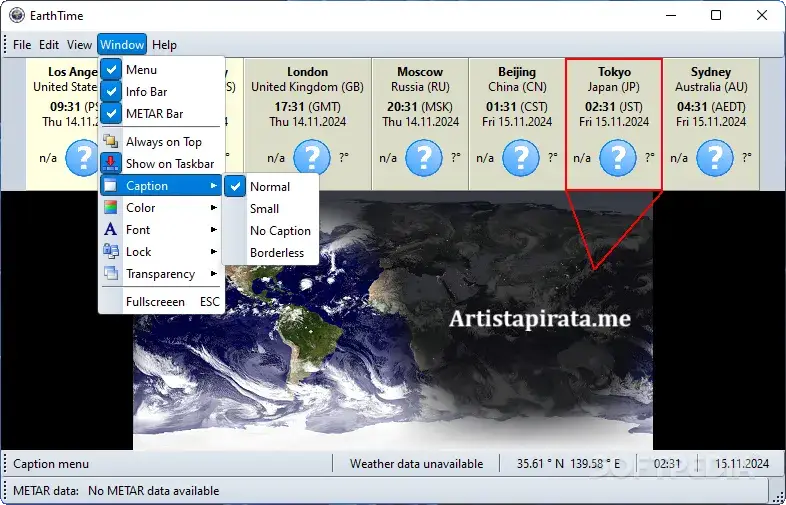This screenshot has height=505, width=786.
Task: Select Fullscreen from the Window menu
Action: [x=161, y=301]
